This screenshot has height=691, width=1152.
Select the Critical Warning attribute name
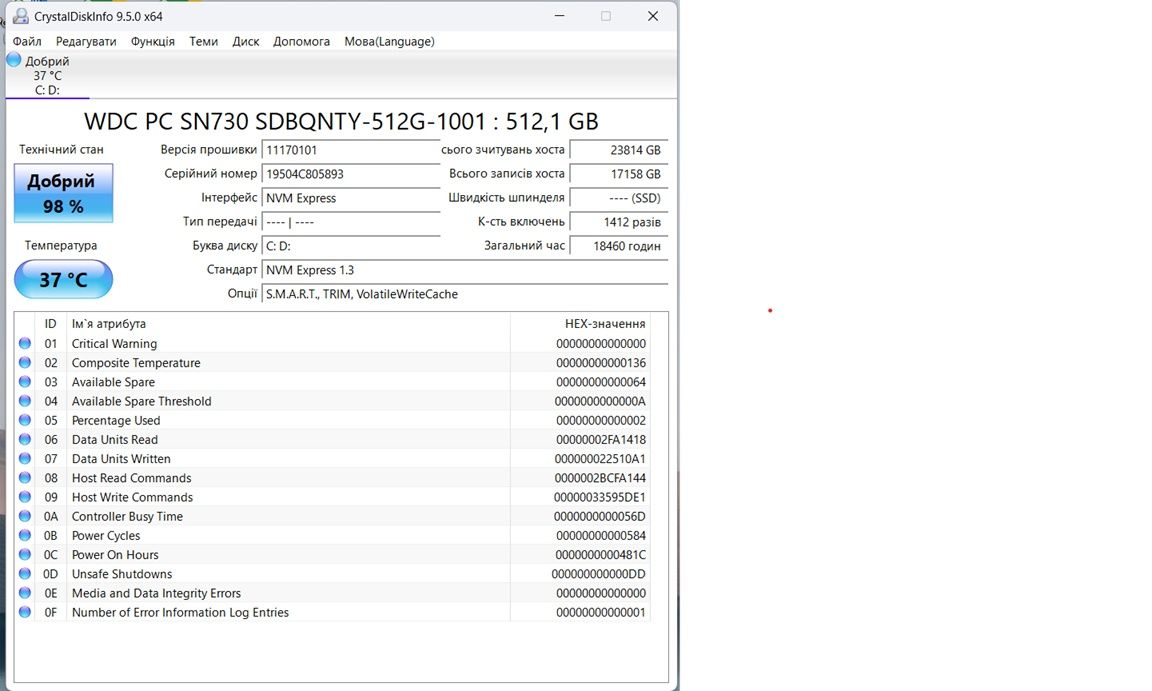114,344
